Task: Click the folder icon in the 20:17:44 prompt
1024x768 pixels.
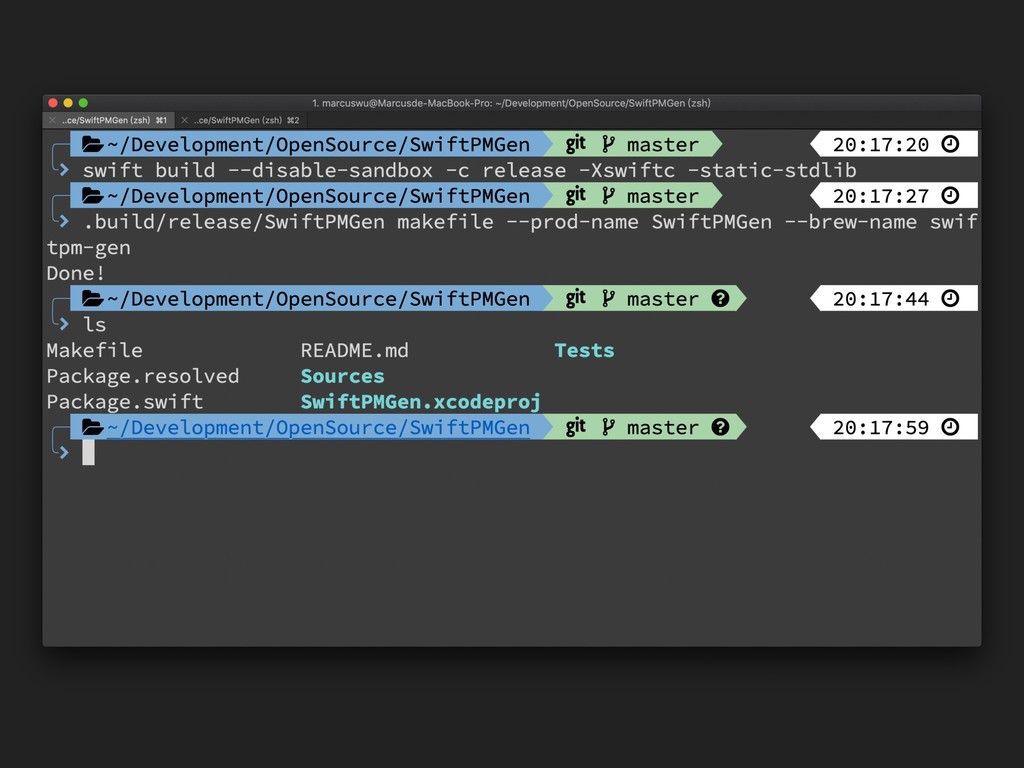Action: [93, 298]
